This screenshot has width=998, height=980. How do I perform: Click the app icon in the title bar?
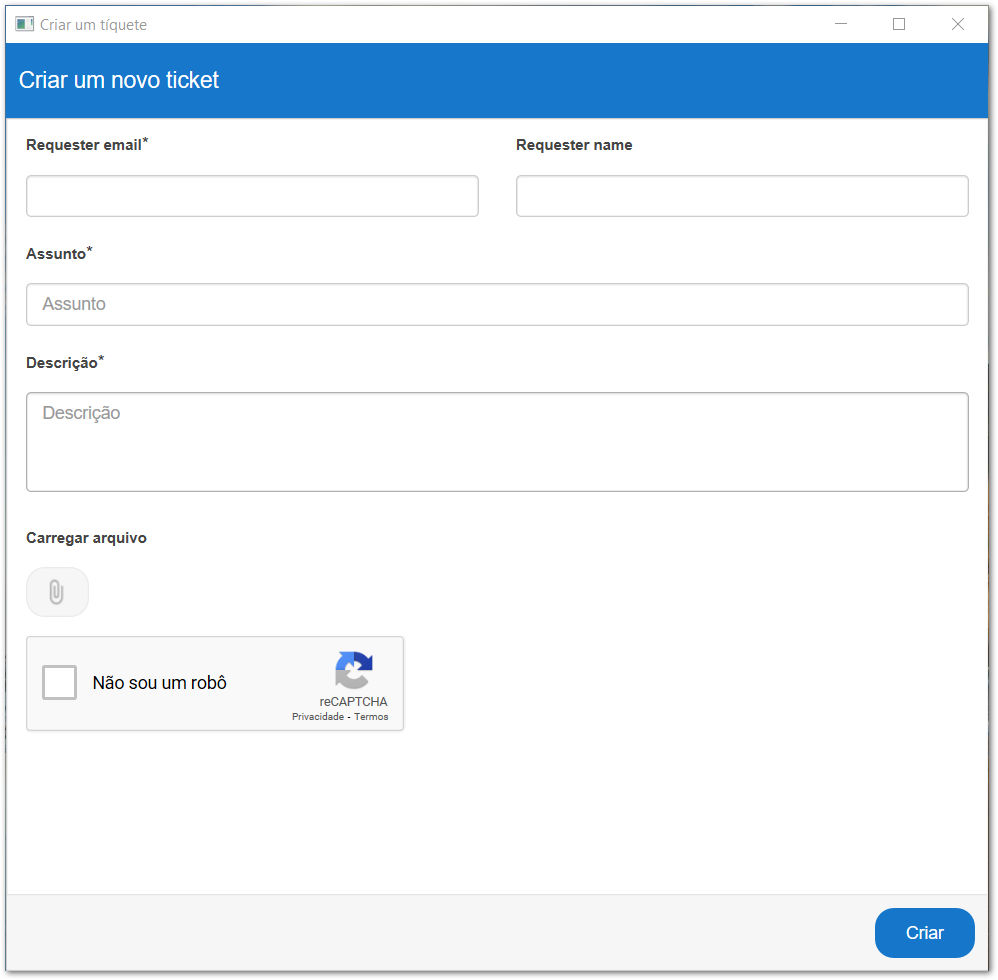(x=24, y=24)
